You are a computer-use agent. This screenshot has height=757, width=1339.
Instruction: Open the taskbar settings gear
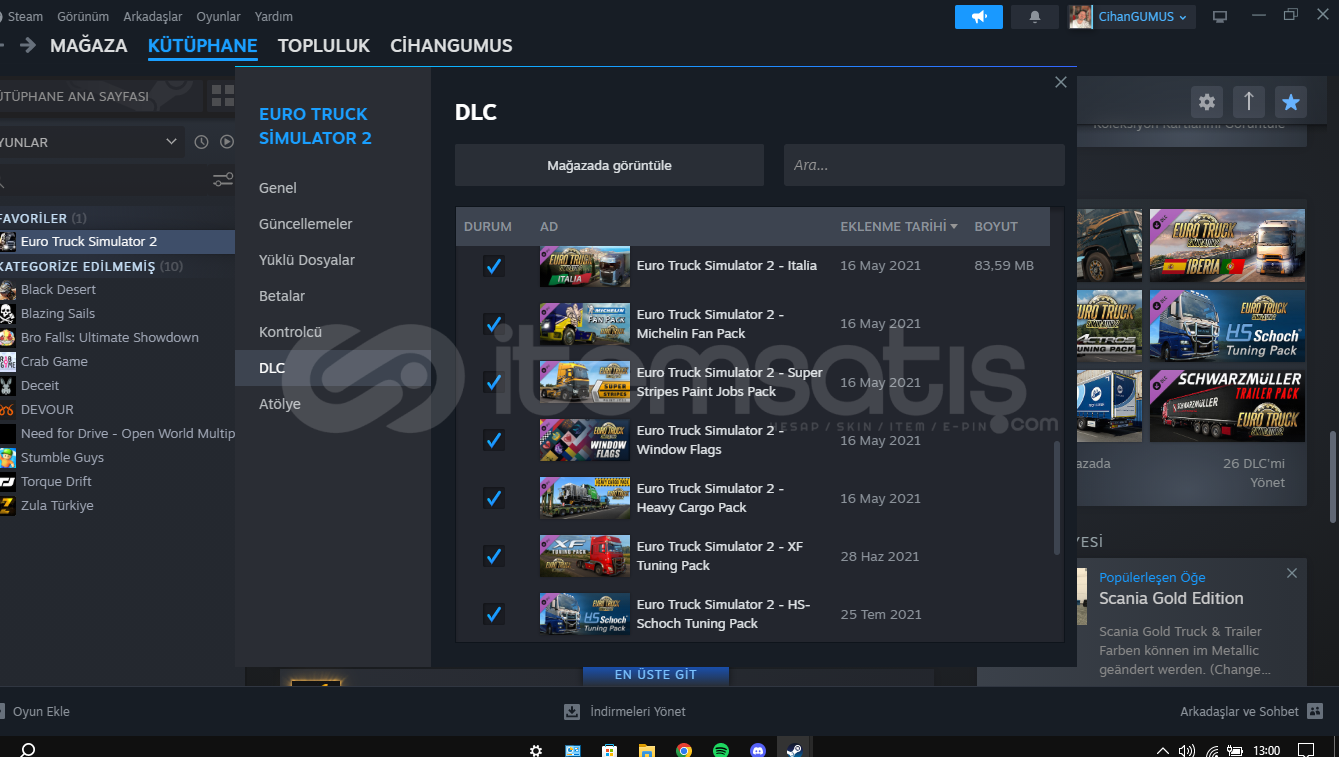pyautogui.click(x=536, y=750)
